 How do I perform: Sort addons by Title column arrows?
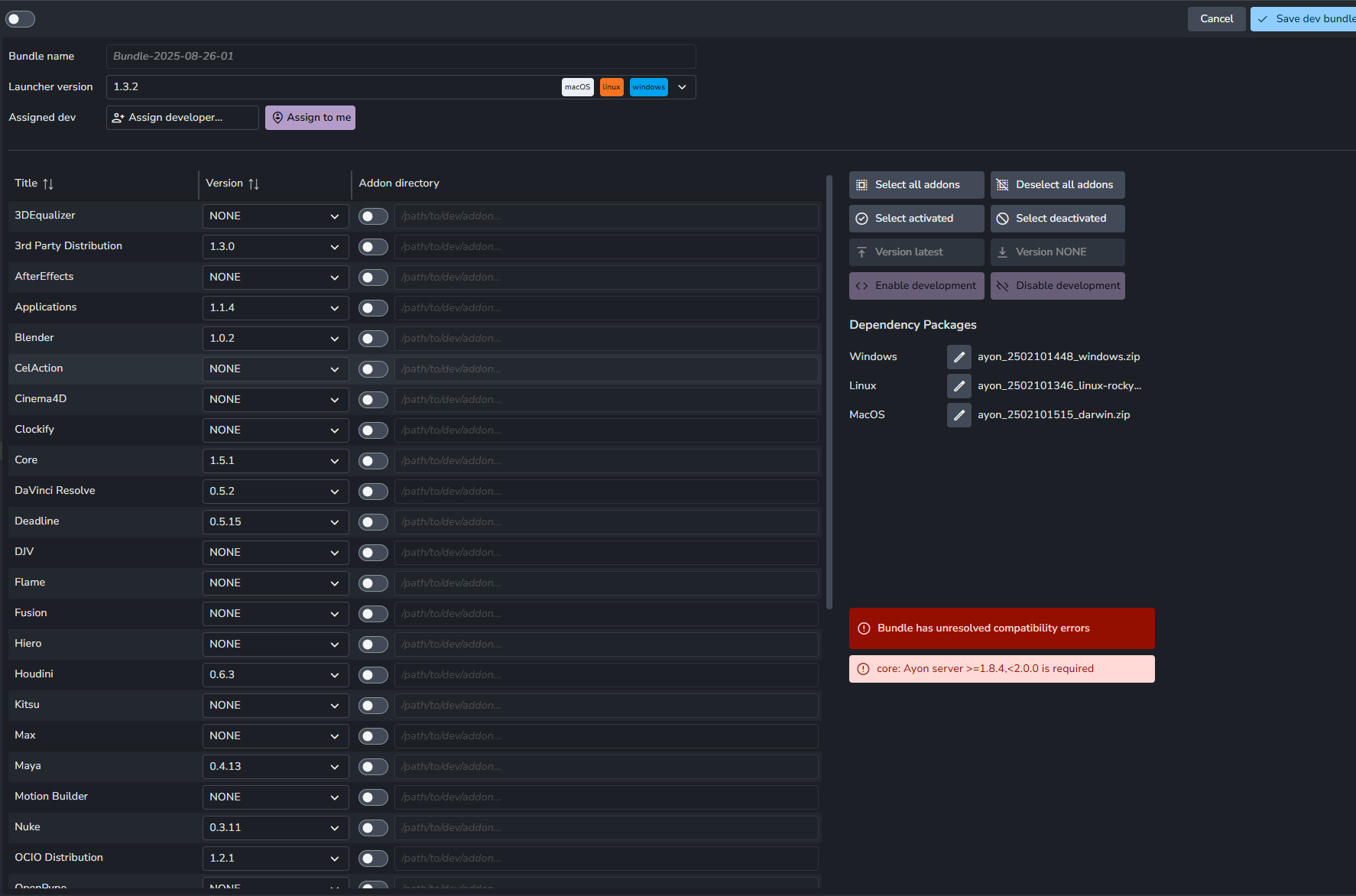(48, 184)
